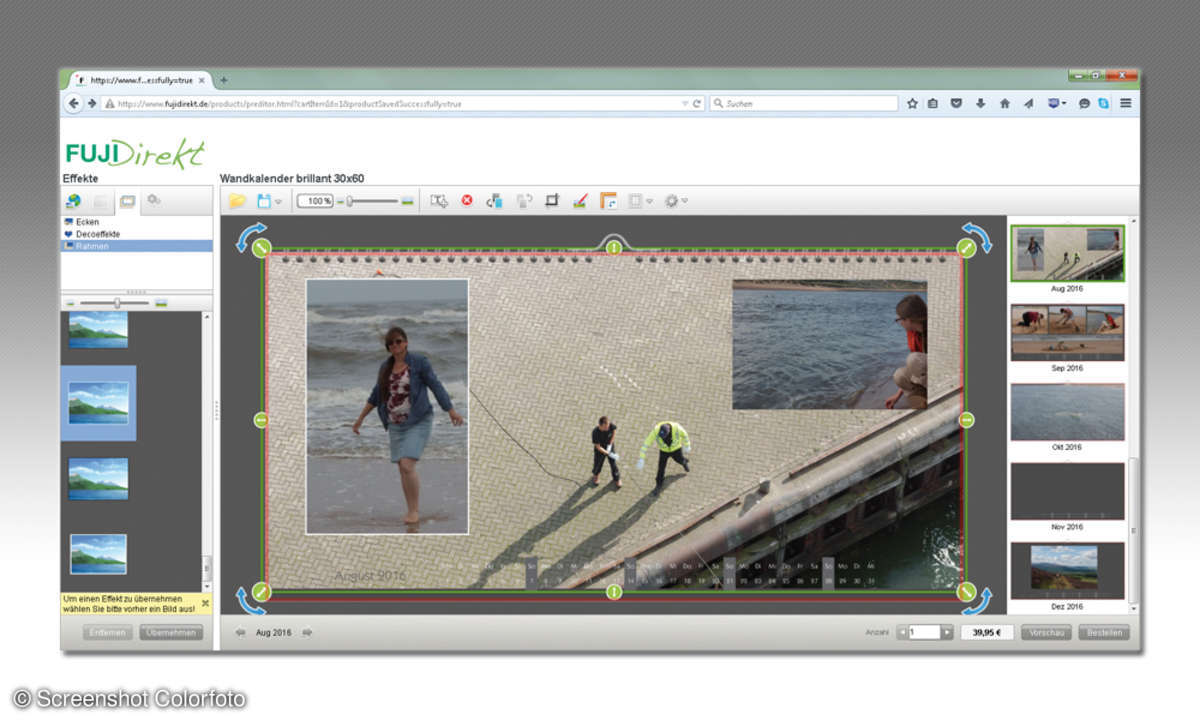1200x720 pixels.
Task: Click the bottom-center green resize handle
Action: pos(614,592)
